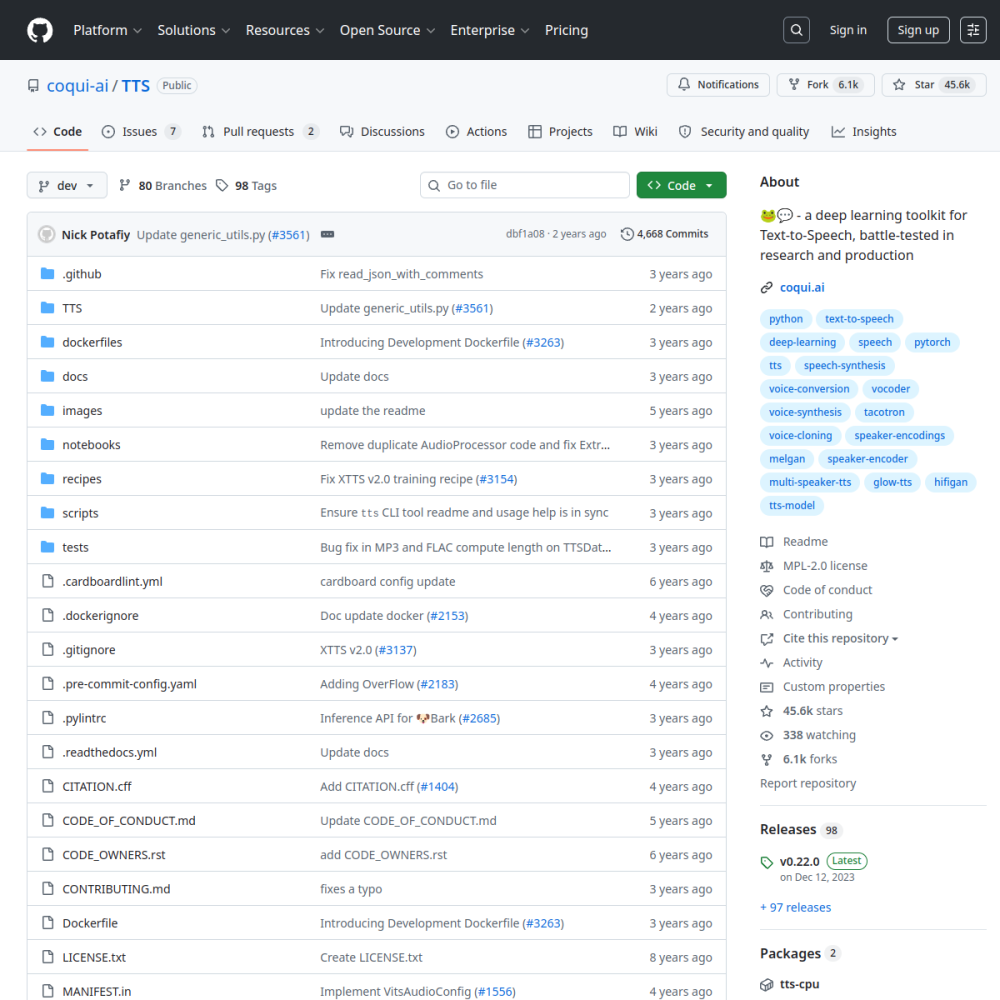Image resolution: width=1000 pixels, height=1000 pixels.
Task: Expand the Open Source menu
Action: click(387, 30)
